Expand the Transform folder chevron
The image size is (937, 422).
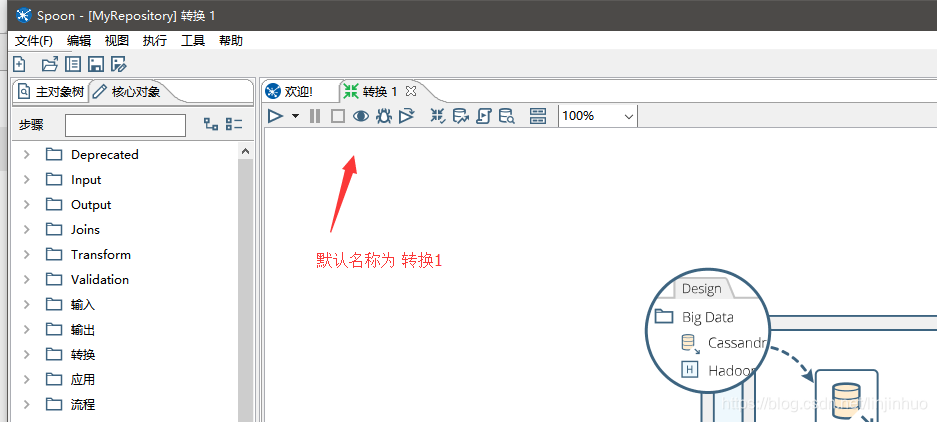point(26,255)
